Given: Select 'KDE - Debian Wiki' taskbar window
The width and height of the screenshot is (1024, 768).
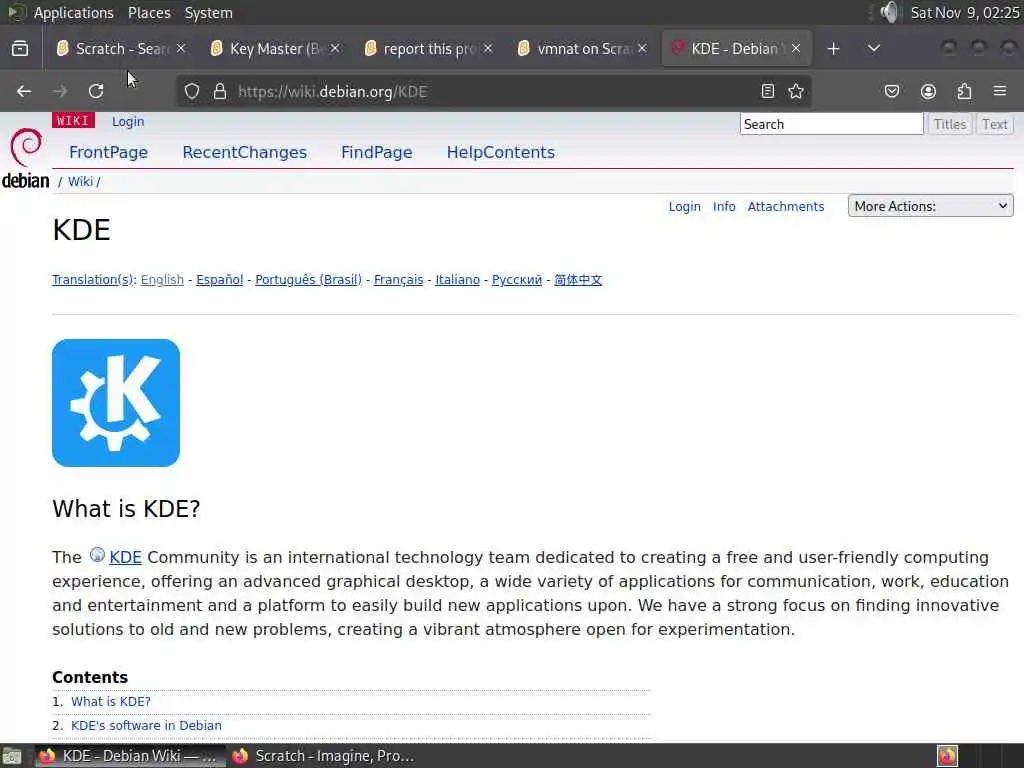Looking at the screenshot, I should (129, 756).
